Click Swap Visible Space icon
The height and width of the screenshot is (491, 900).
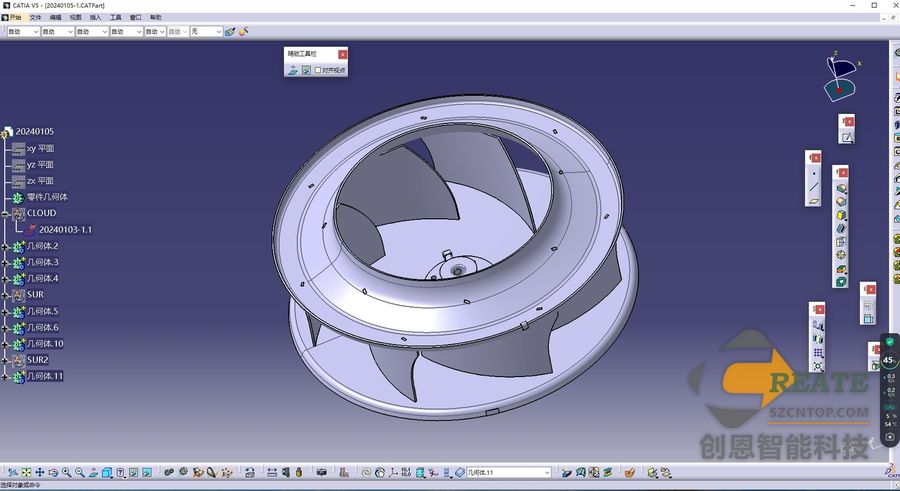[147, 473]
